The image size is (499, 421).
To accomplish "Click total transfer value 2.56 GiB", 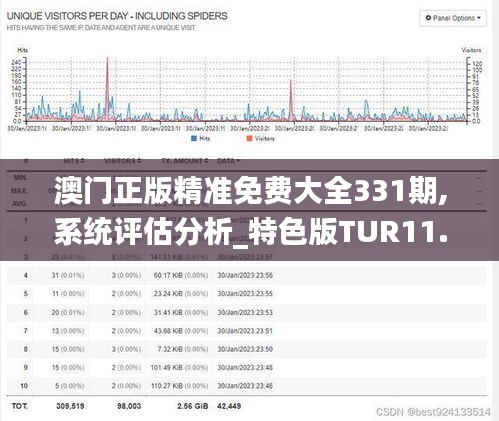I will 193,406.
